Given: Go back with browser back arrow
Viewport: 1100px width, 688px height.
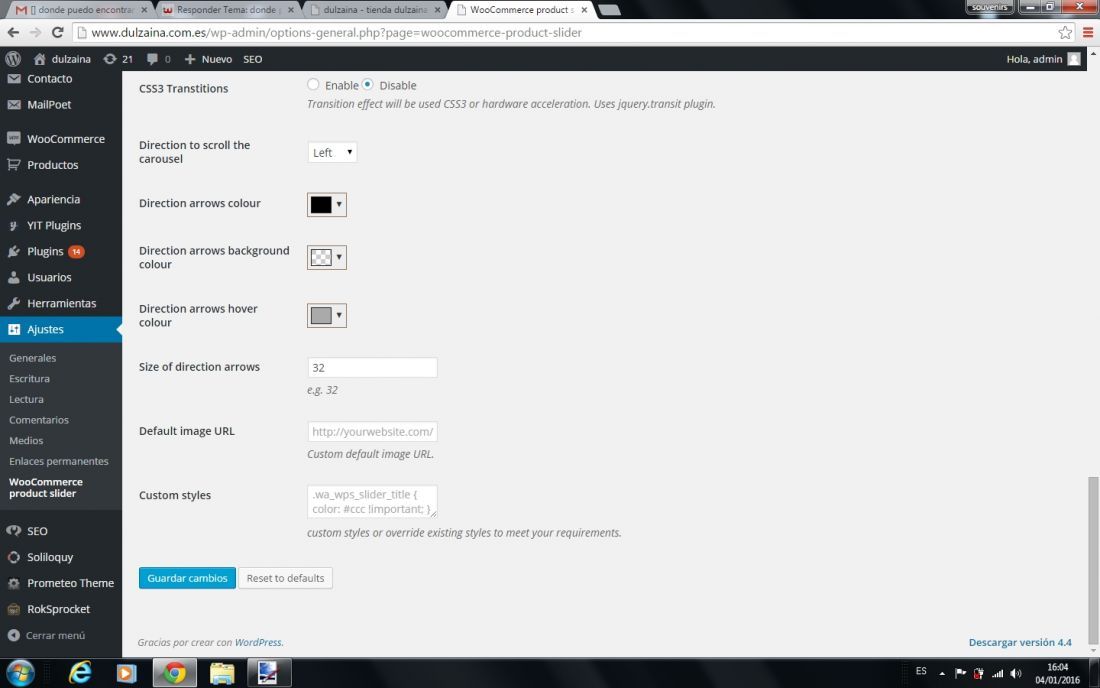Looking at the screenshot, I should (13, 32).
